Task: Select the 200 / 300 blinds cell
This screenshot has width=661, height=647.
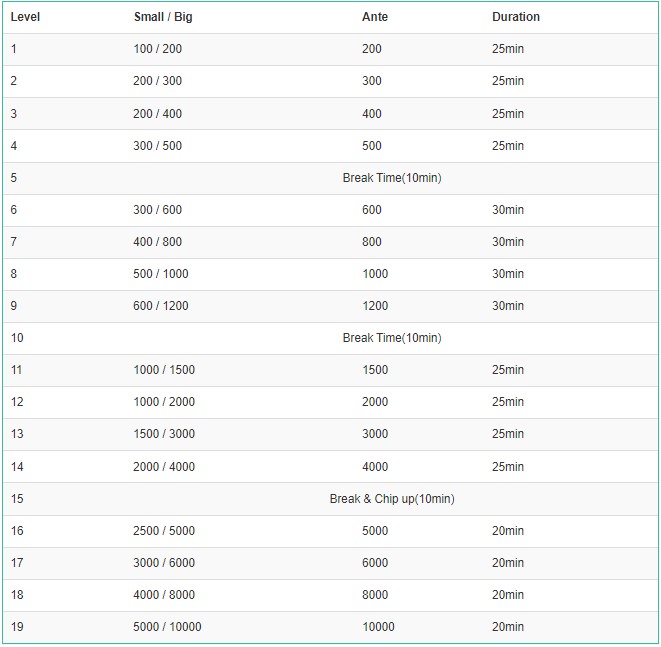Action: [x=158, y=81]
